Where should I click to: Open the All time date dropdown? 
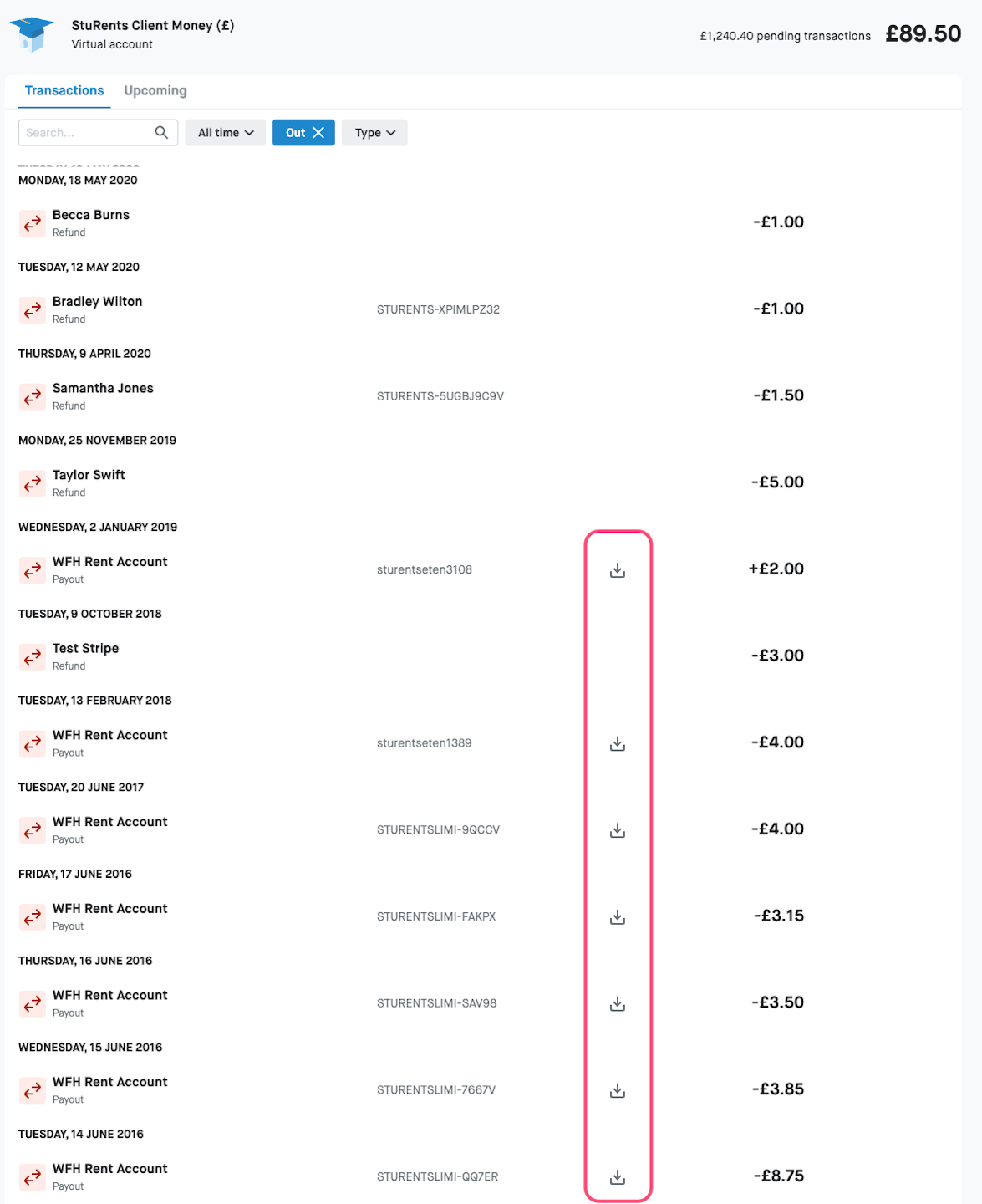[x=226, y=132]
